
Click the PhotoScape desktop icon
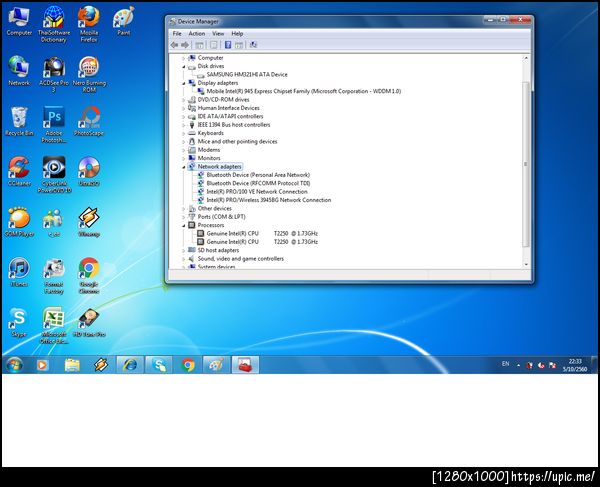click(89, 122)
